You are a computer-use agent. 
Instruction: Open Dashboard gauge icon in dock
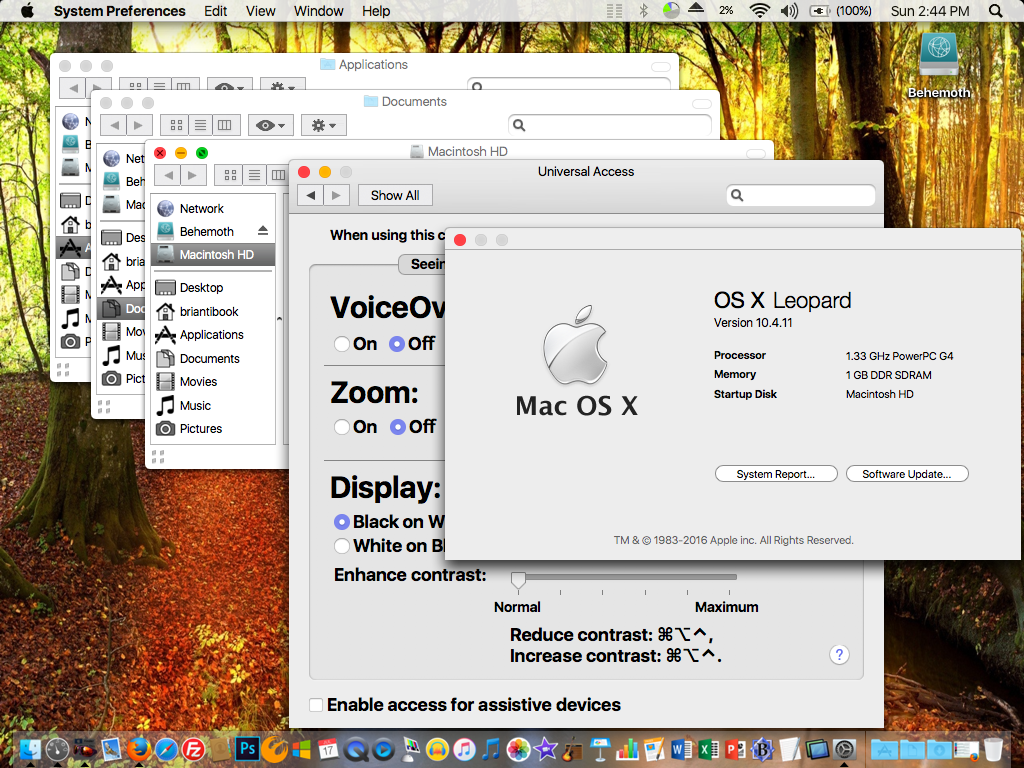(57, 749)
